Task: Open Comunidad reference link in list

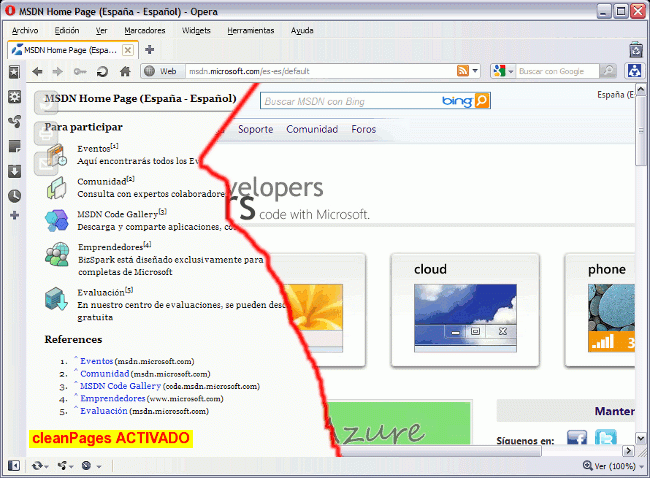Action: tap(104, 374)
